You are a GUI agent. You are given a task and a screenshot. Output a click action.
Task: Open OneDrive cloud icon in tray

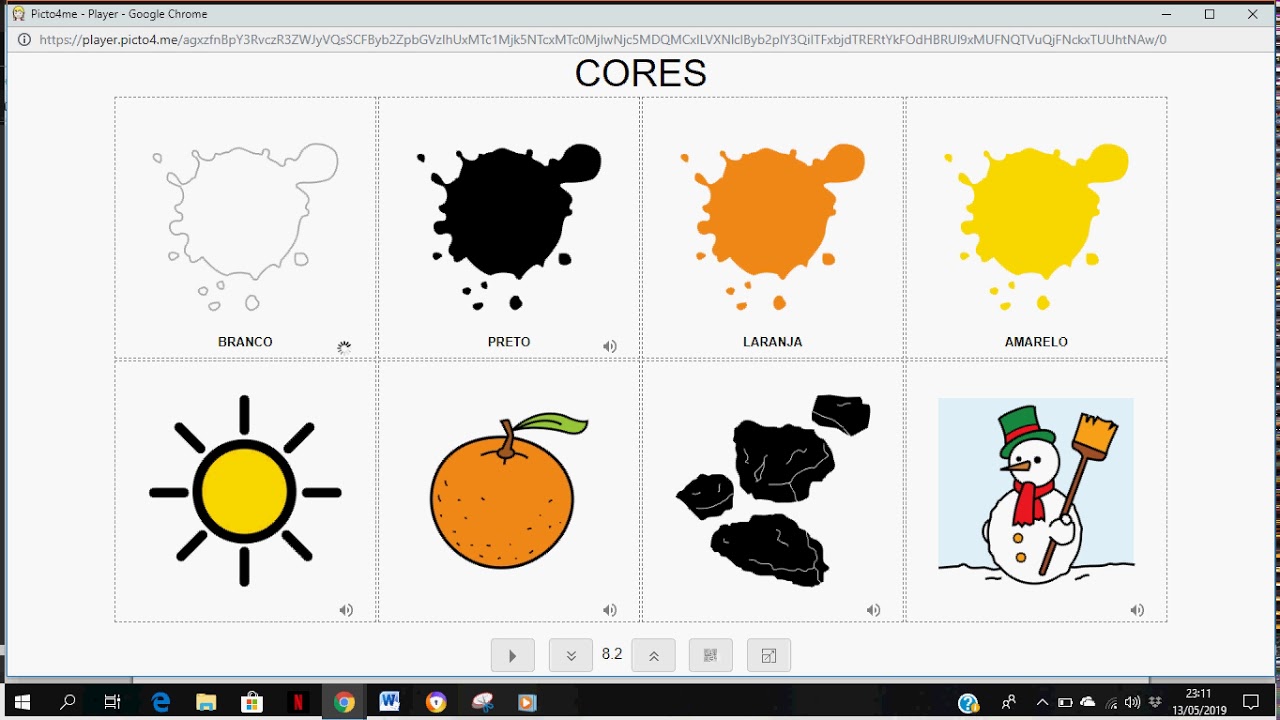[x=1088, y=702]
